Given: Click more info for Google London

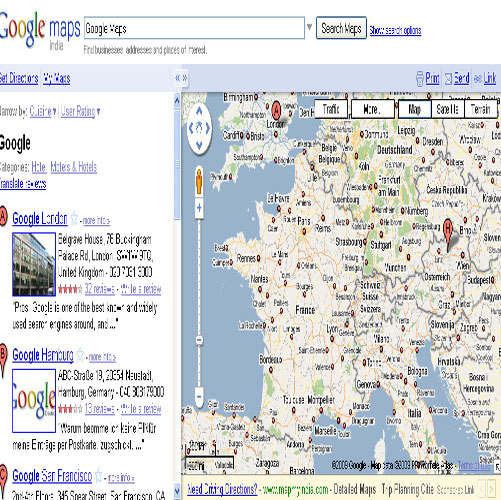Looking at the screenshot, I should click(x=96, y=221).
